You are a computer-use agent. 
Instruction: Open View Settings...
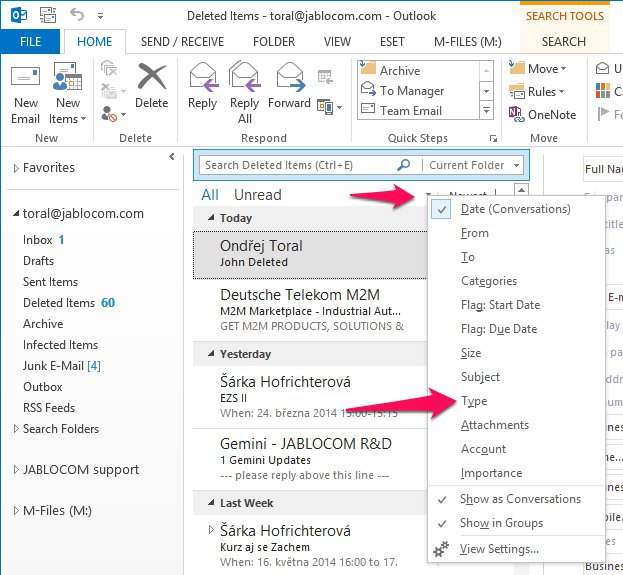[516, 549]
